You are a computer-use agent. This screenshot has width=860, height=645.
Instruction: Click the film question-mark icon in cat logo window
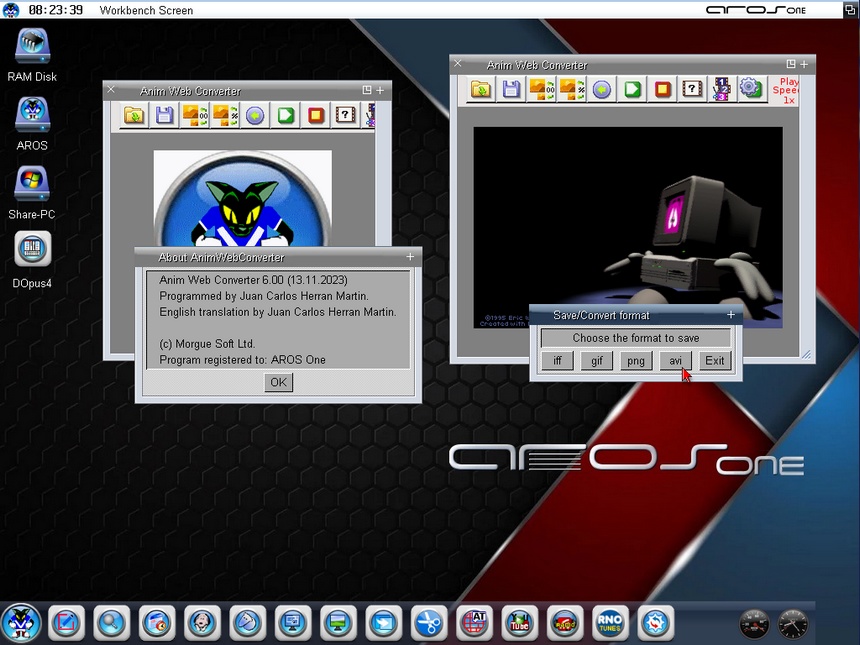click(346, 115)
